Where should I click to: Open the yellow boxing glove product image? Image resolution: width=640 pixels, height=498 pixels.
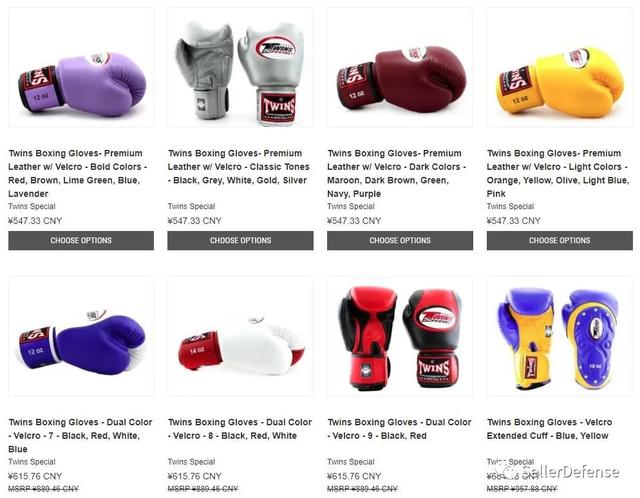pos(560,67)
